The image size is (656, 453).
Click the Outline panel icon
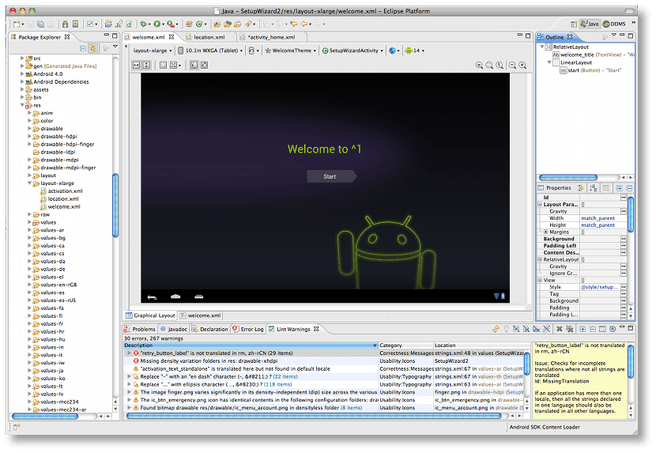pyautogui.click(x=541, y=37)
